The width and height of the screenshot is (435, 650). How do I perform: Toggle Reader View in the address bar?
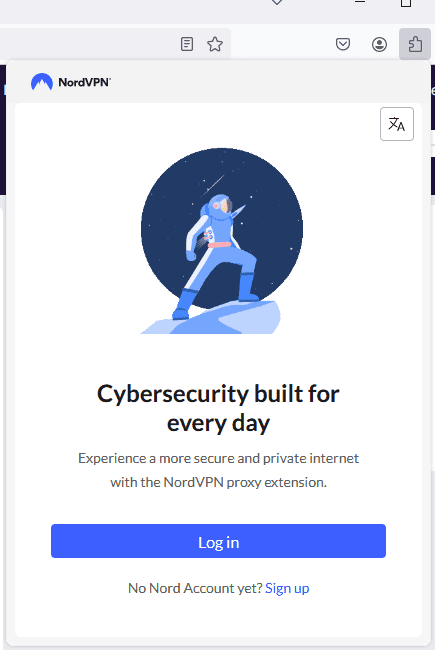[x=187, y=44]
